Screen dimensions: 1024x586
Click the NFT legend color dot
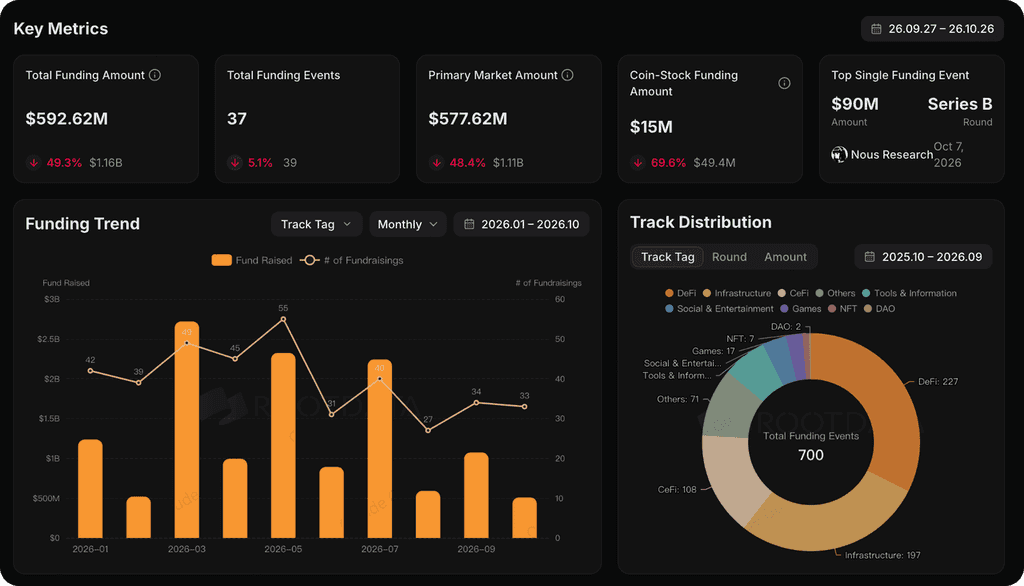(832, 308)
